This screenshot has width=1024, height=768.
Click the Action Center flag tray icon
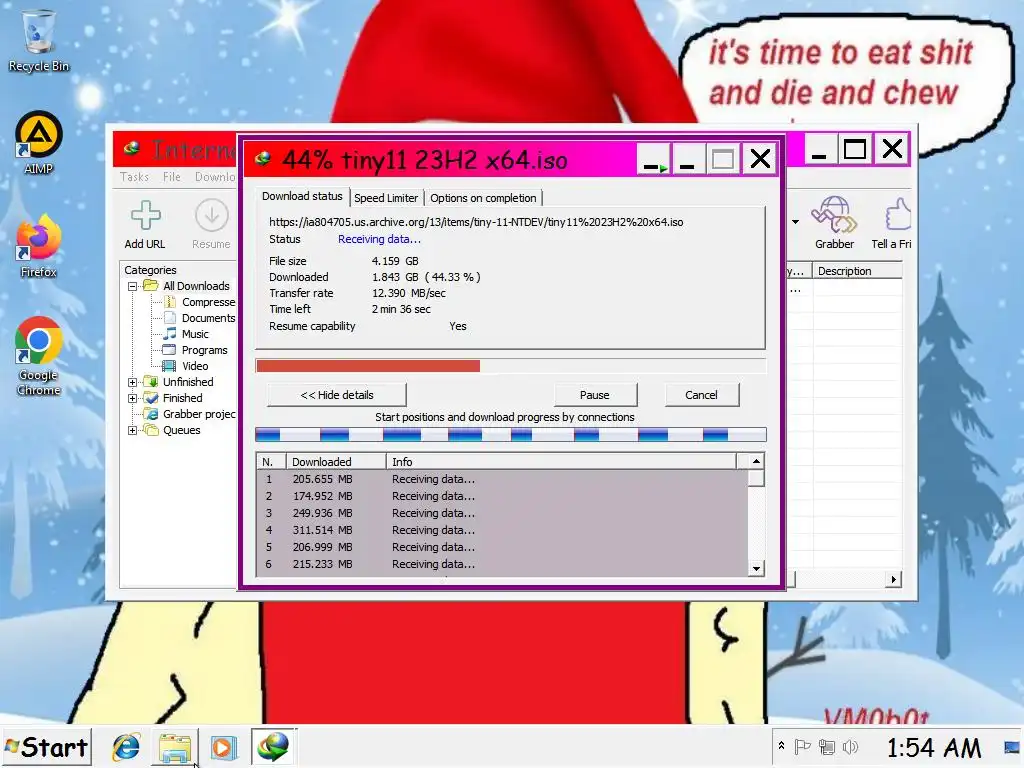click(x=802, y=746)
